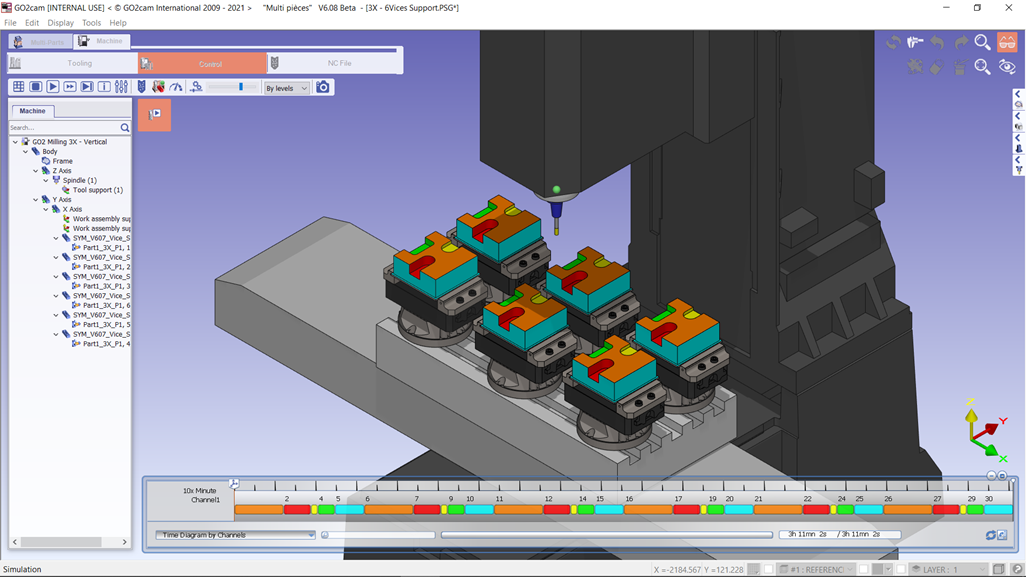Switch to the Multi-Parts tab

(x=41, y=42)
